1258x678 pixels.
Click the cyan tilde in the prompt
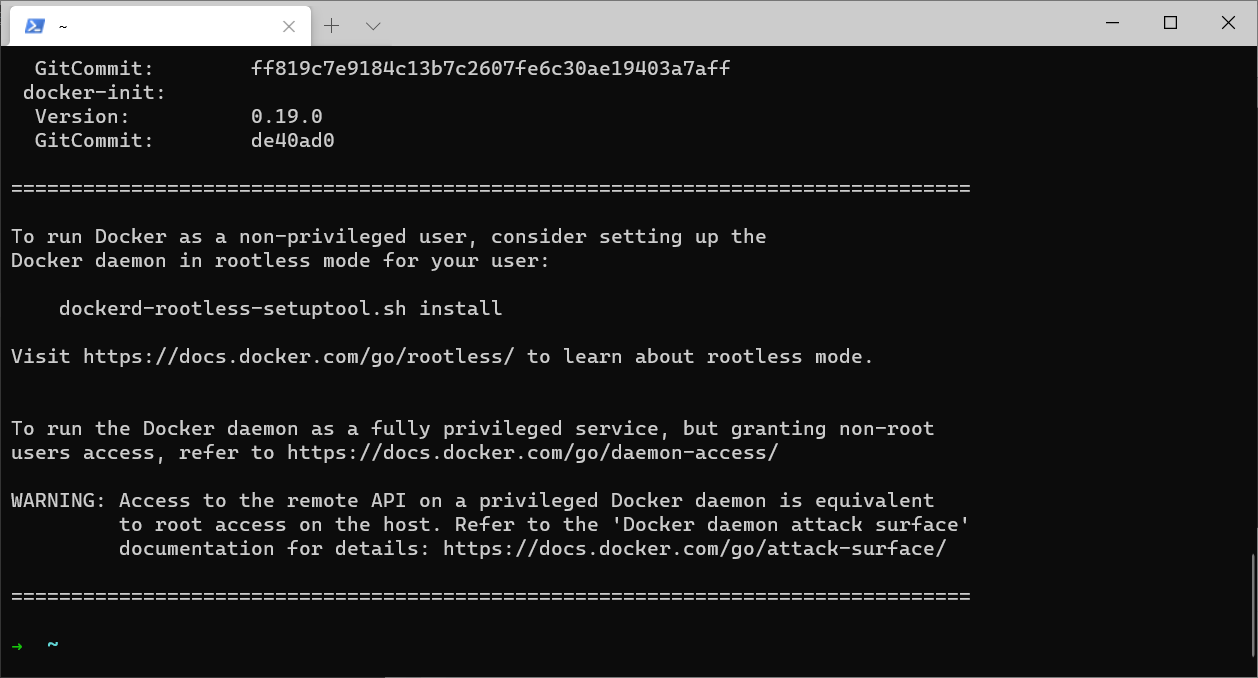coord(52,644)
